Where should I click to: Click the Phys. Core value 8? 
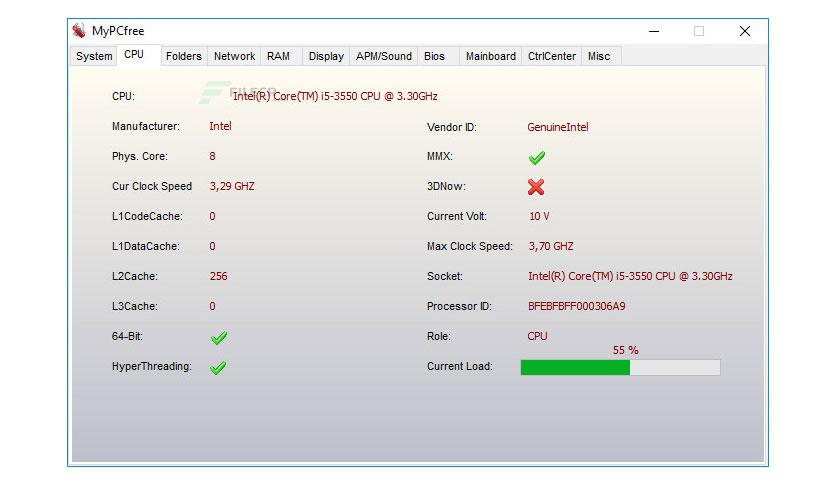pos(212,156)
